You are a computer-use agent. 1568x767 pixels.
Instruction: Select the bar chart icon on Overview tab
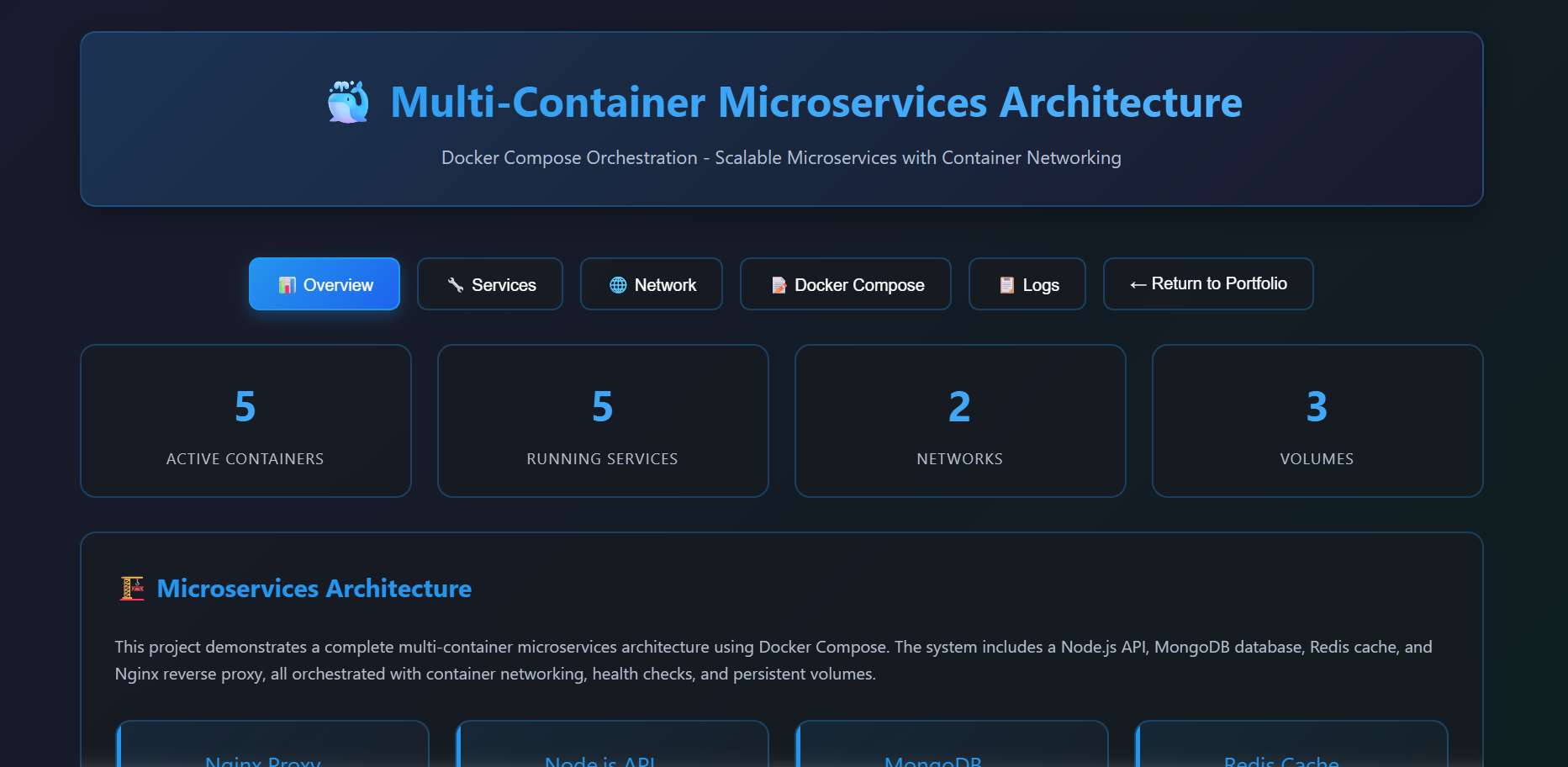[x=289, y=285]
